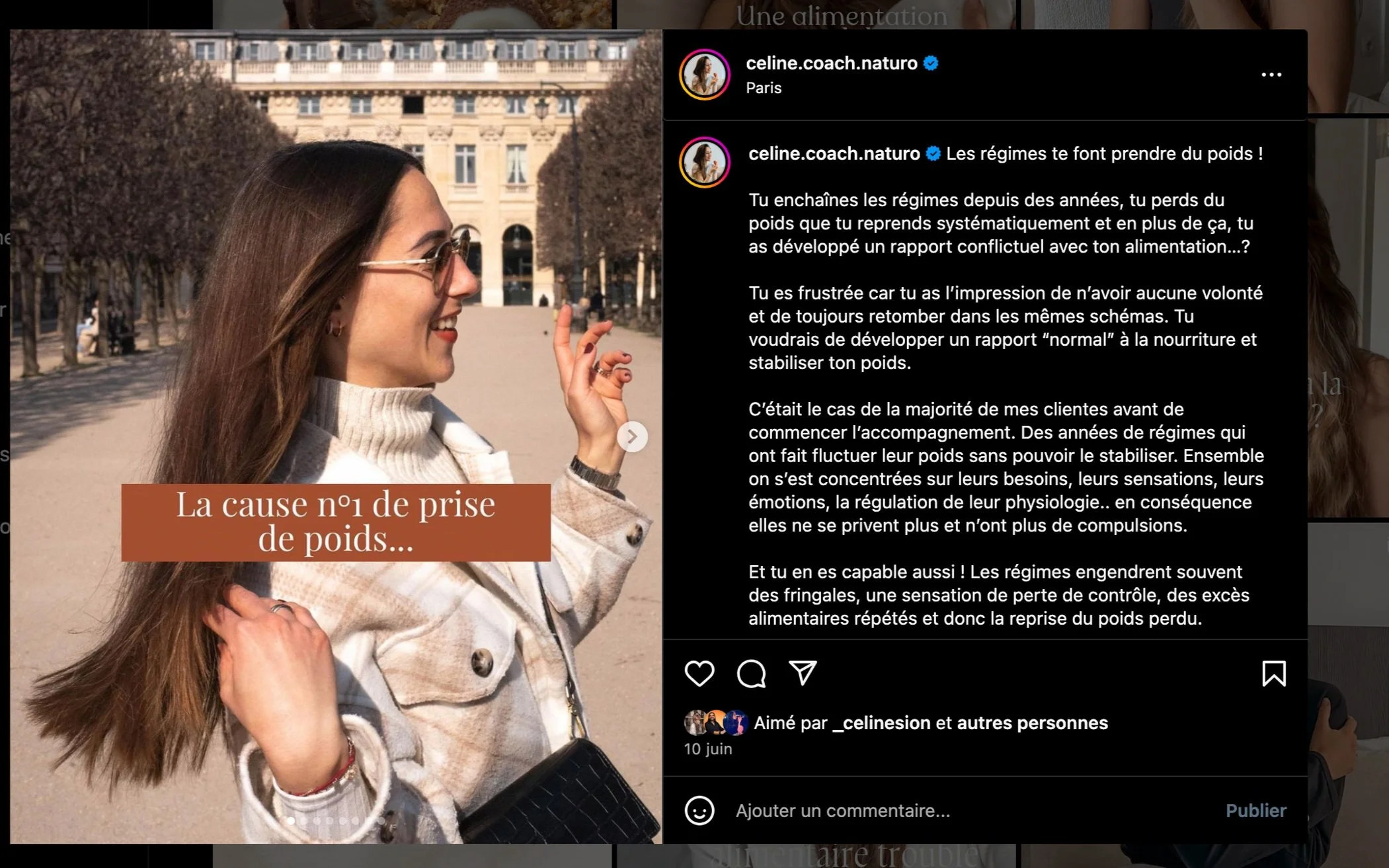
Task: Share the post with the paper plane icon
Action: click(x=803, y=672)
